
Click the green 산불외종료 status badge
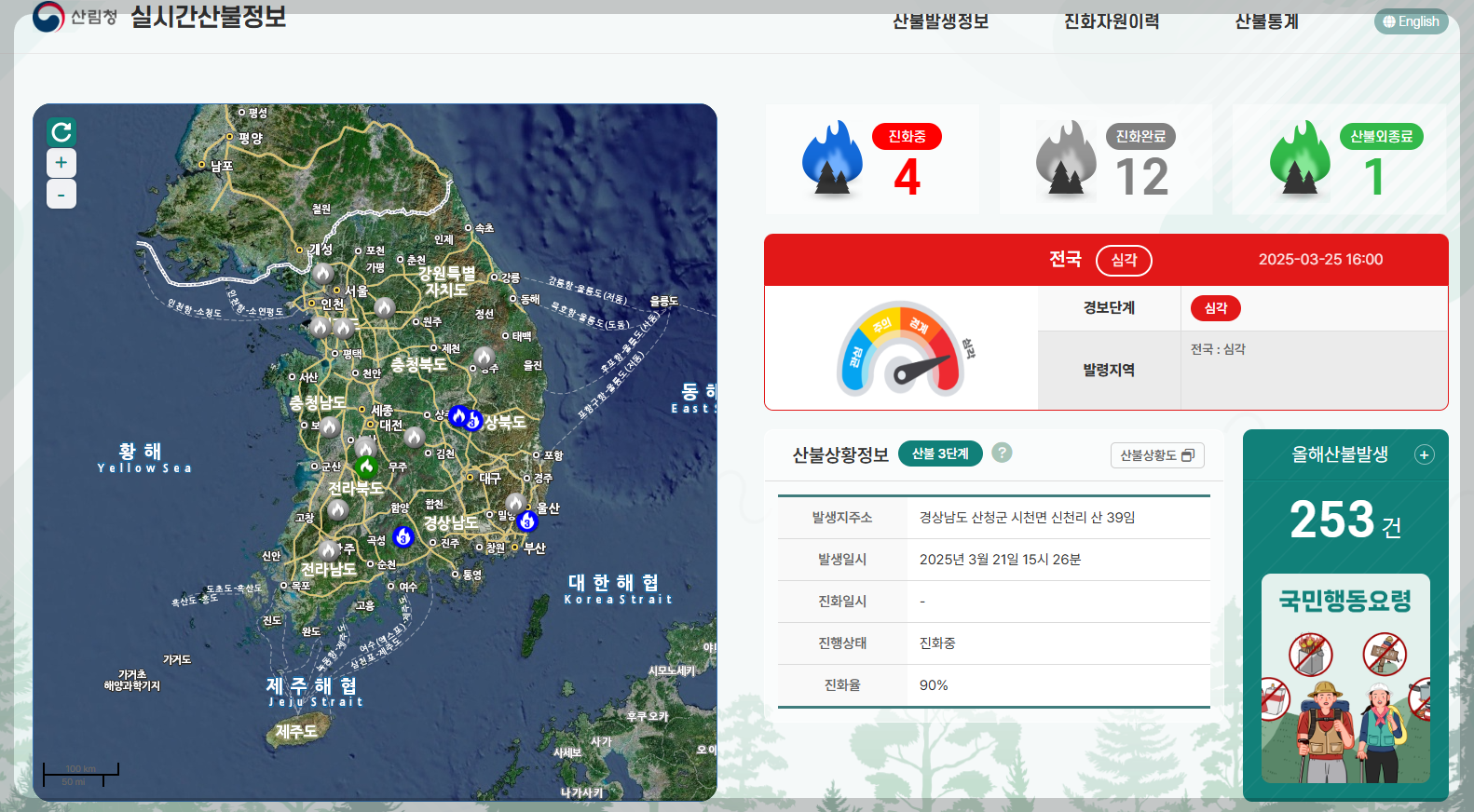pyautogui.click(x=1381, y=137)
